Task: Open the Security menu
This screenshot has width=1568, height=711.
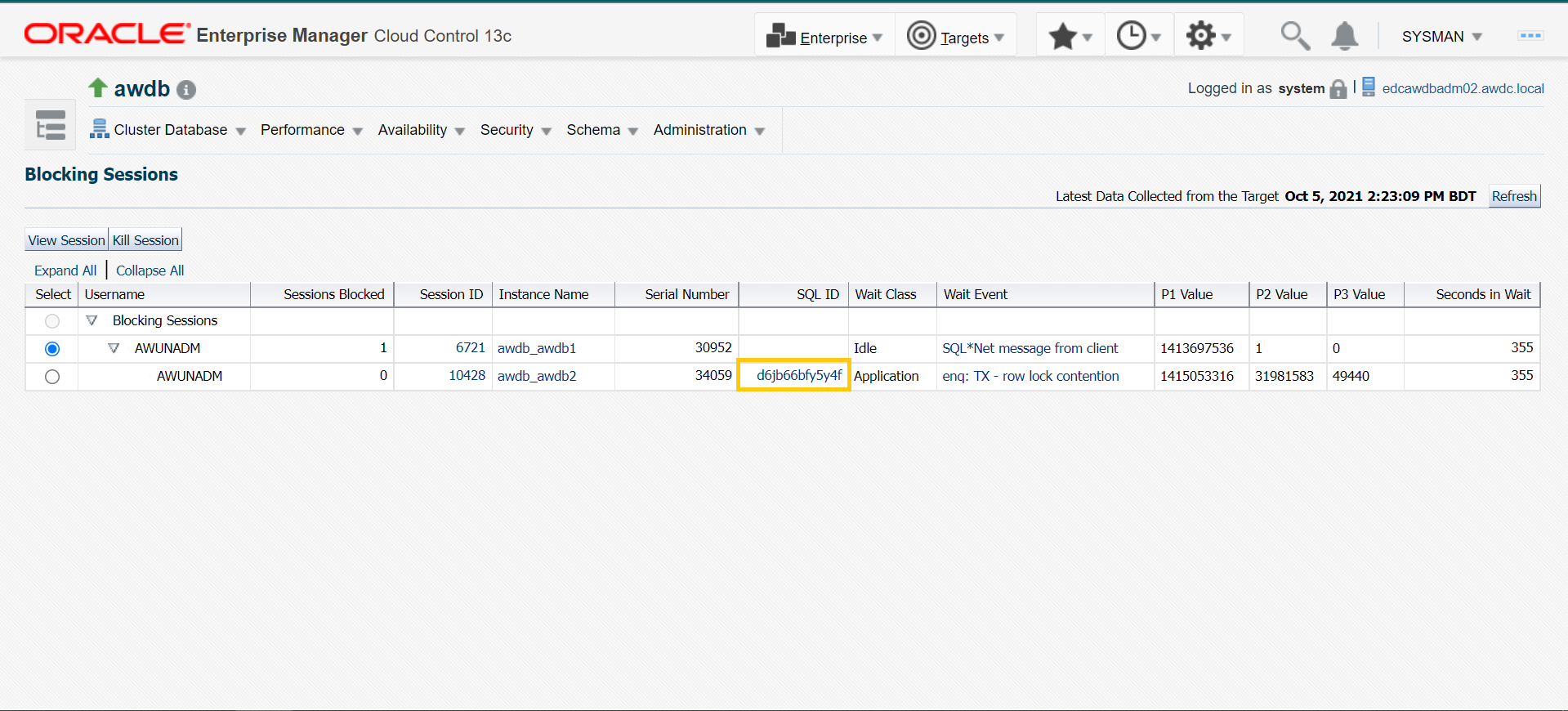Action: click(x=516, y=130)
